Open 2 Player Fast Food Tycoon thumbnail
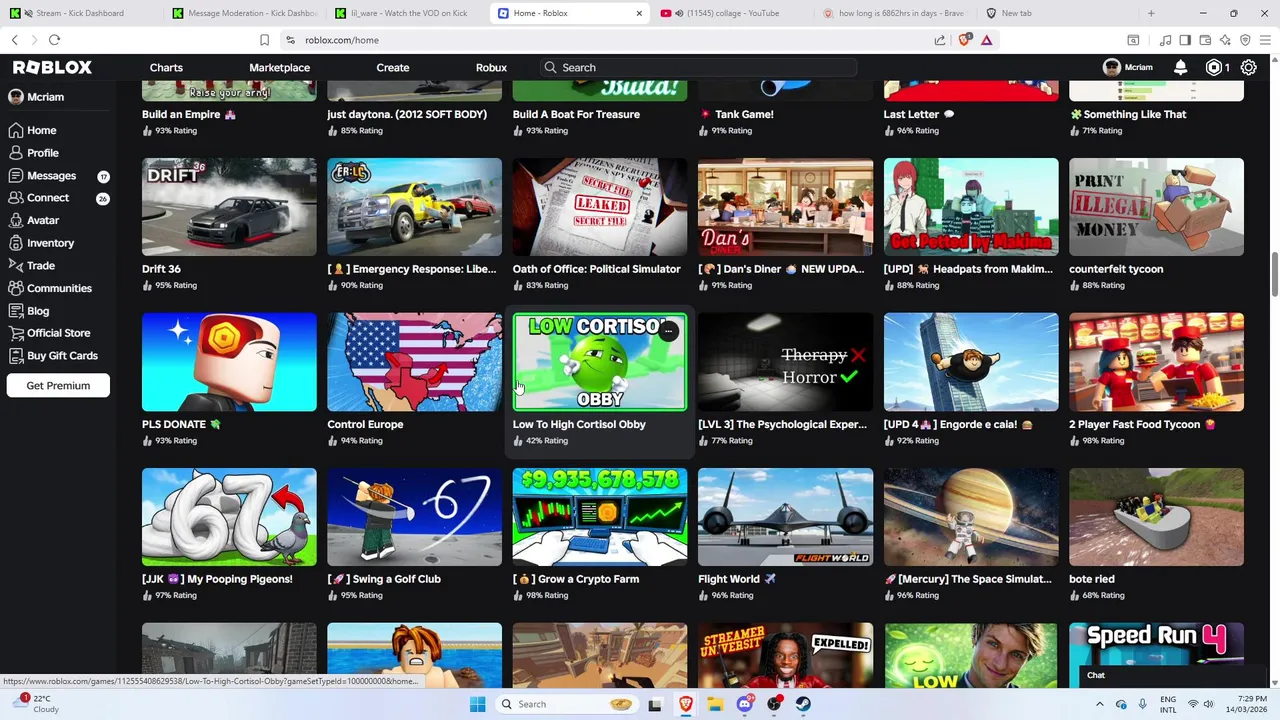The height and width of the screenshot is (720, 1280). coord(1156,362)
